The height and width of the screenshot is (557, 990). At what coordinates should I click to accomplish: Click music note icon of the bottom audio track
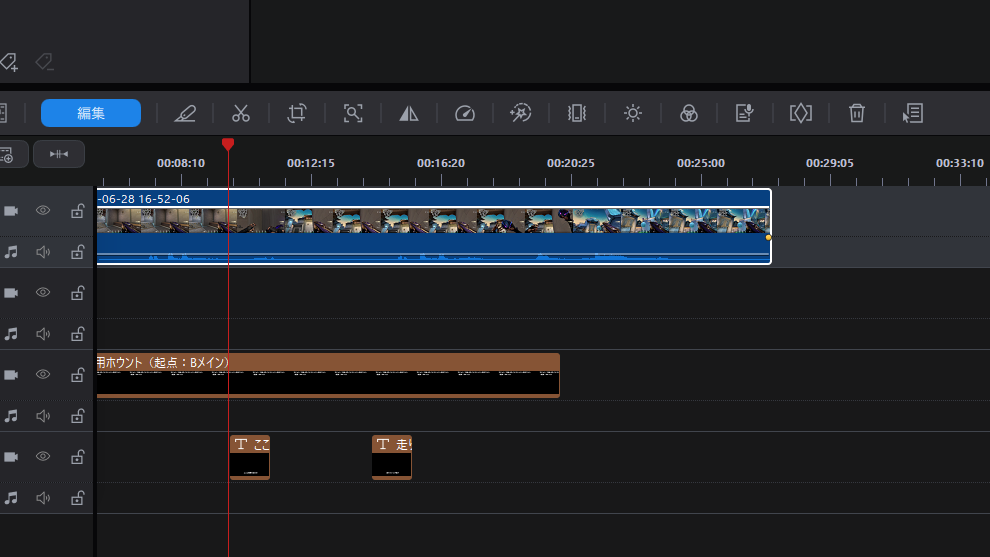(11, 498)
